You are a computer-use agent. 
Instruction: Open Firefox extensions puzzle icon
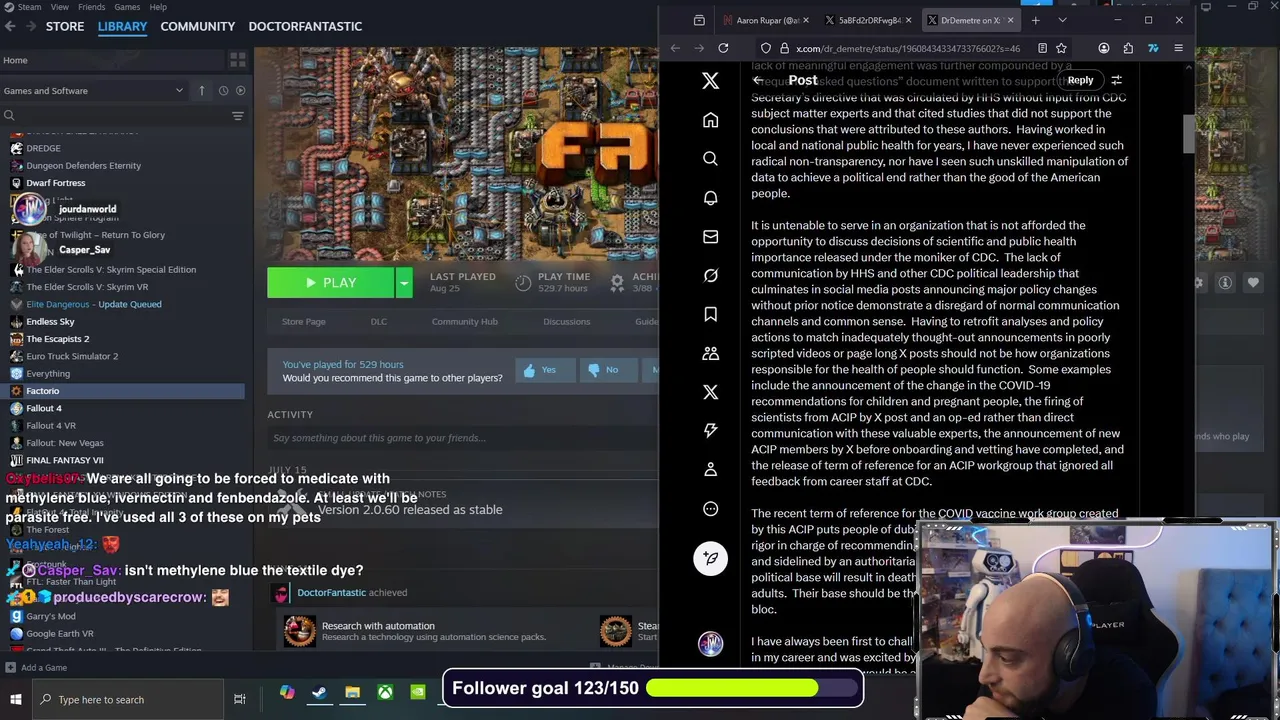click(x=1128, y=48)
